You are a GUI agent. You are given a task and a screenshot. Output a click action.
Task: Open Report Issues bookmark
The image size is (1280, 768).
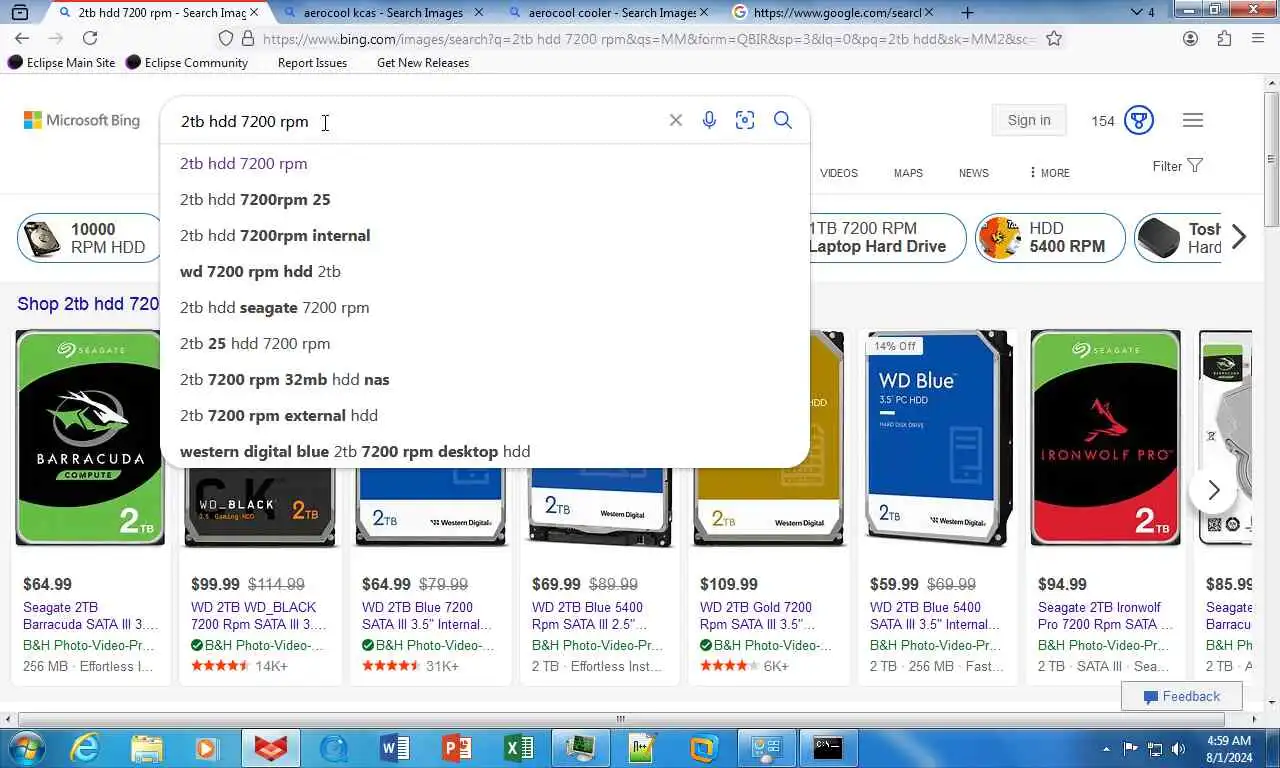pyautogui.click(x=312, y=62)
